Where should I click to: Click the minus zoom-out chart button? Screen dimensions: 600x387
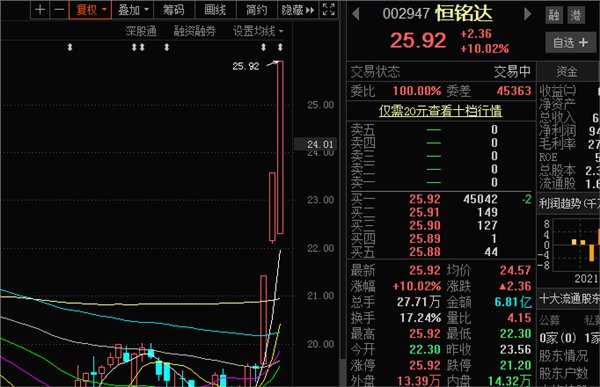click(x=59, y=10)
